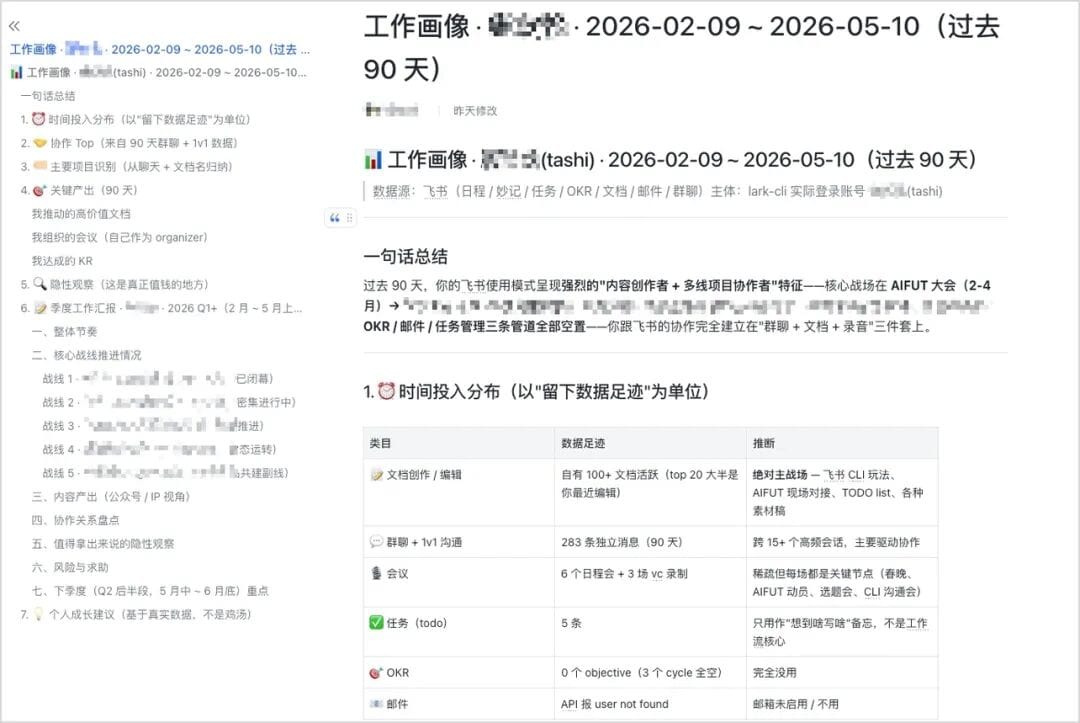Click the 数据源 quote line

pyautogui.click(x=657, y=191)
